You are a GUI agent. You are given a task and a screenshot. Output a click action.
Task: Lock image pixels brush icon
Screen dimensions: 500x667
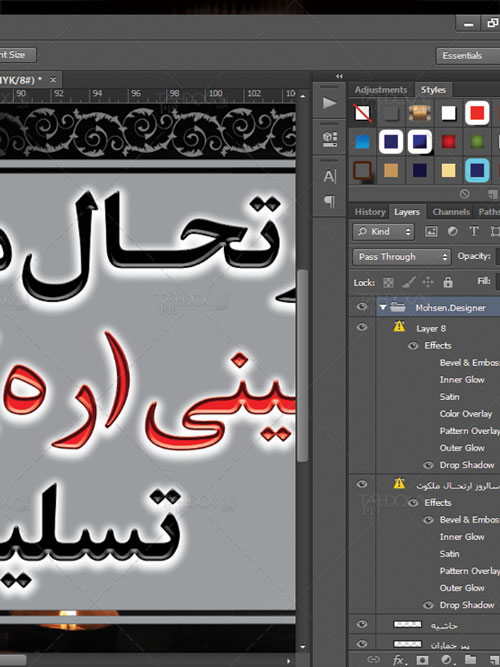click(409, 282)
